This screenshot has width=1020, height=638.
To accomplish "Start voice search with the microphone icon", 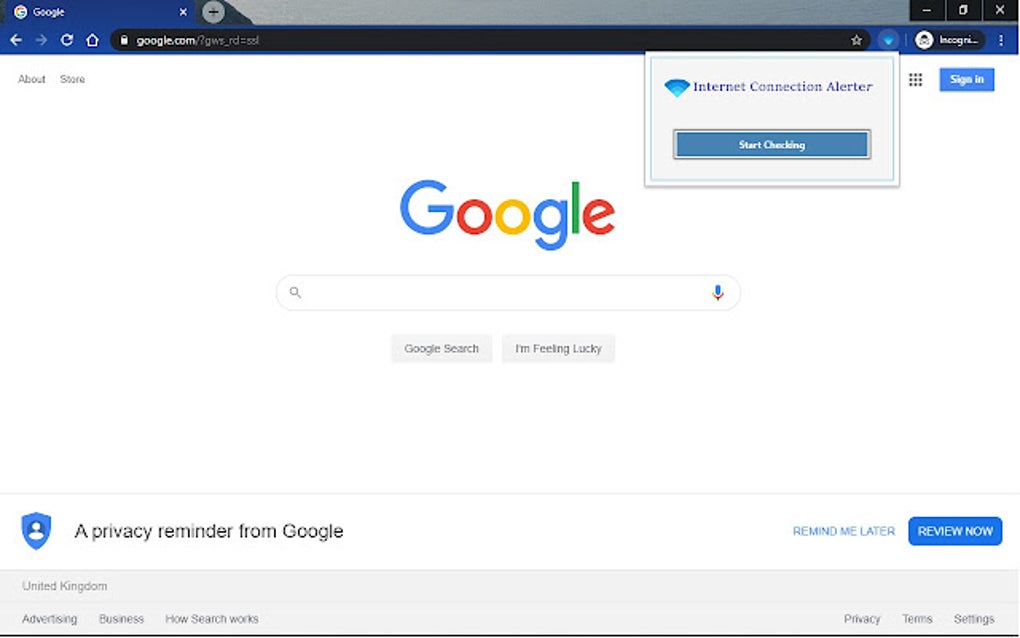I will [717, 292].
